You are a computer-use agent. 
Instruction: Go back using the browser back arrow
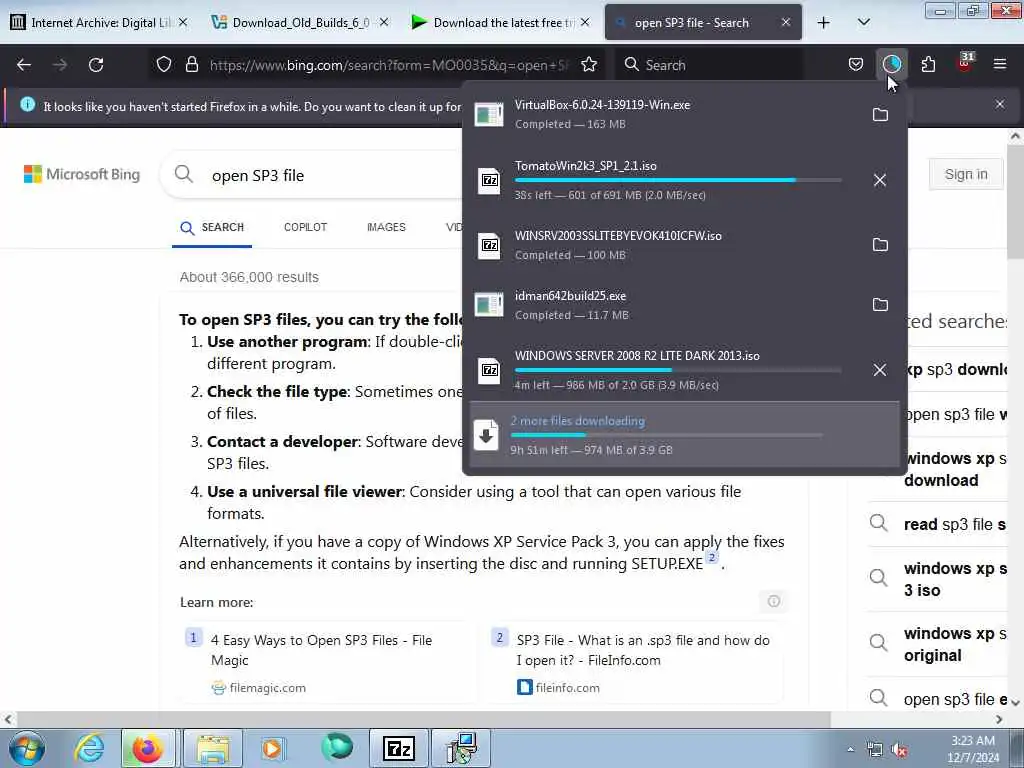tap(24, 65)
